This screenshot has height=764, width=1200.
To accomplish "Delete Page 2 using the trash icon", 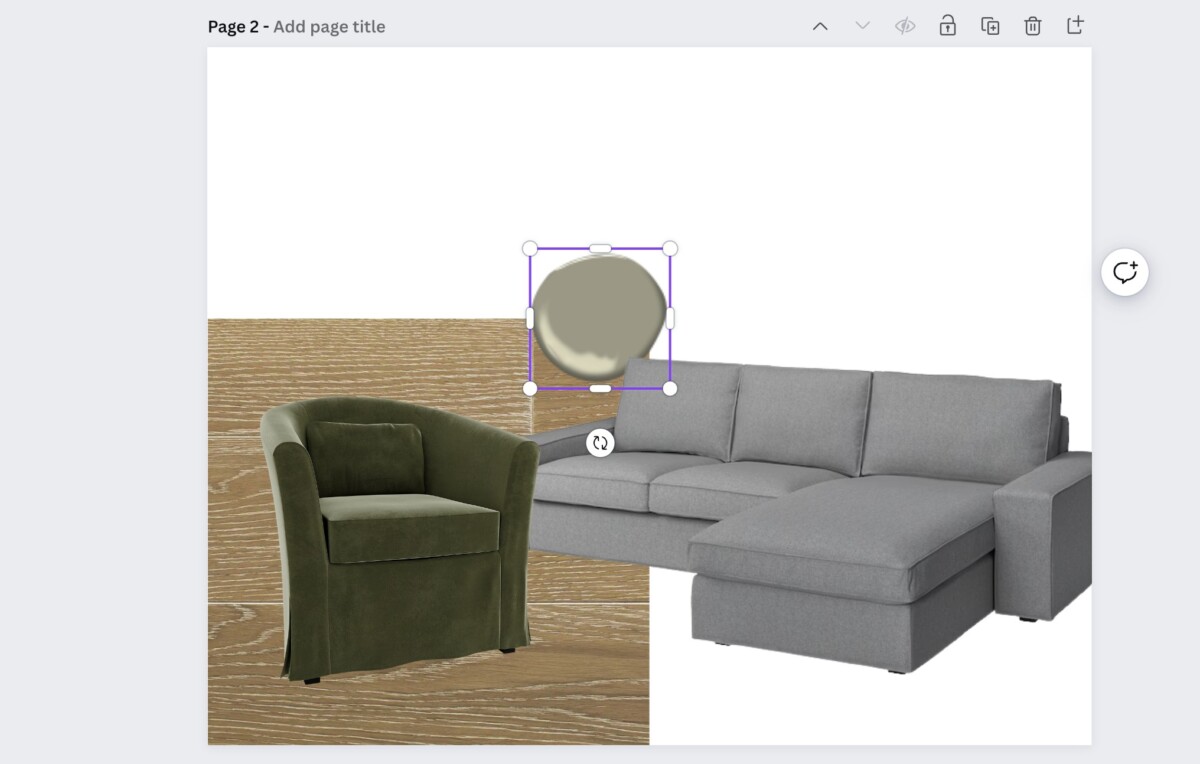I will 1033,26.
